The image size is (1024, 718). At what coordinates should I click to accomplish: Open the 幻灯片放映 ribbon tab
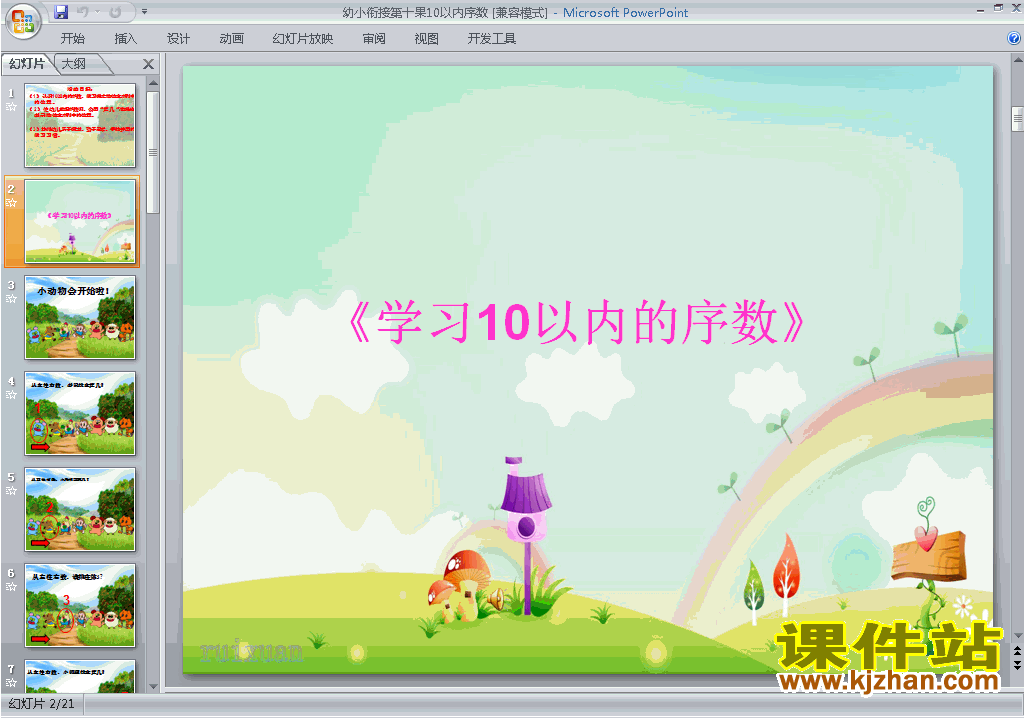tap(303, 39)
